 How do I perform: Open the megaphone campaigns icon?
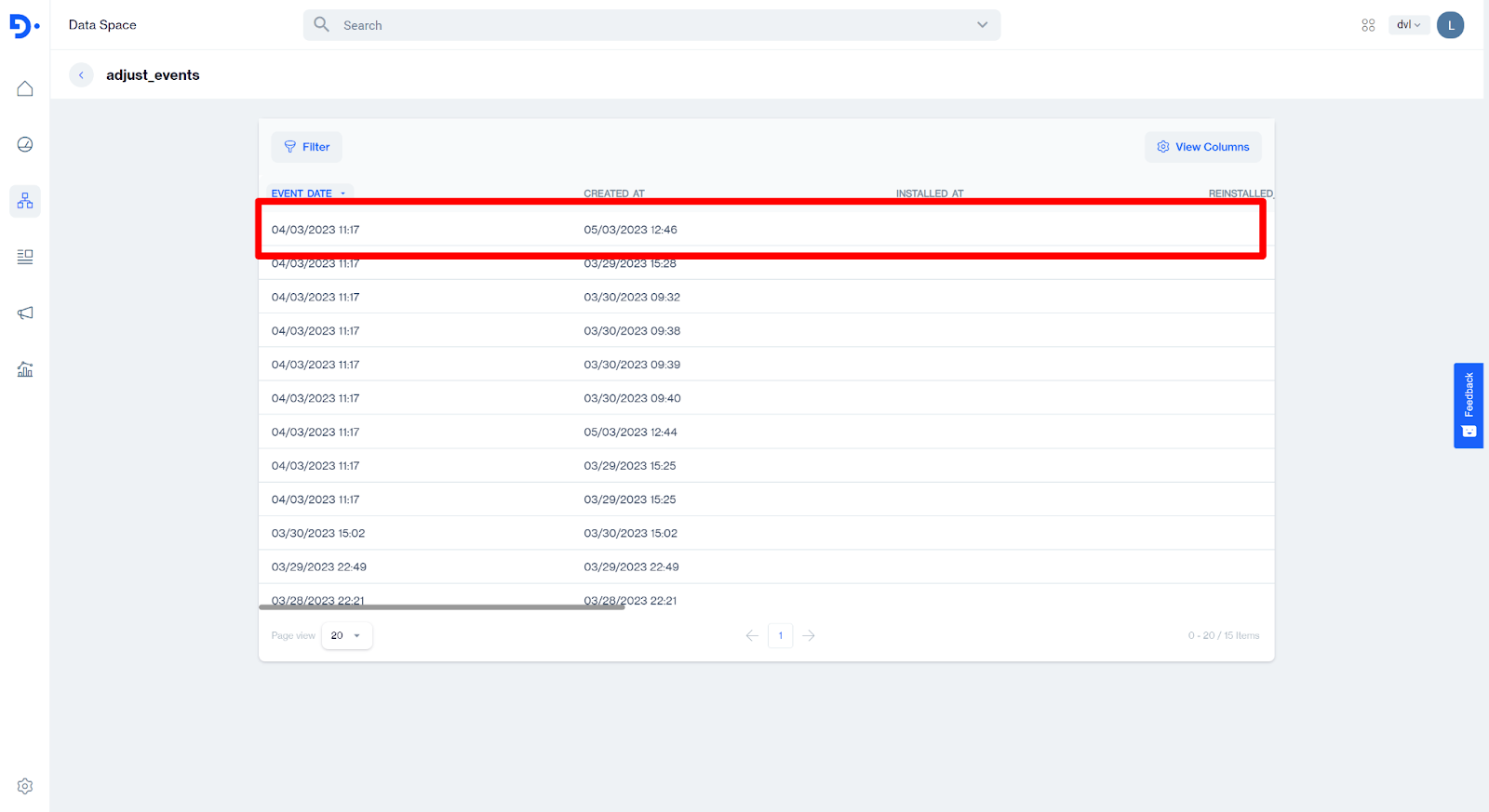25,313
